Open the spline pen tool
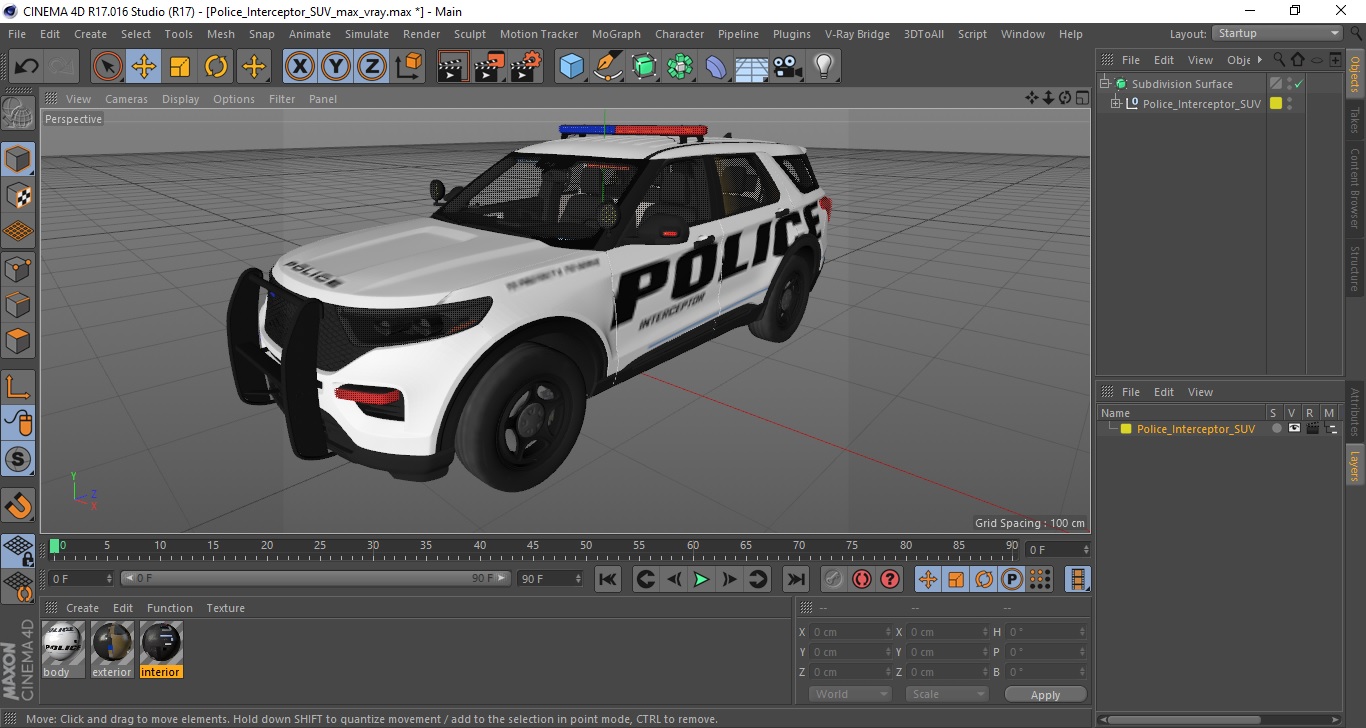The height and width of the screenshot is (728, 1366). 608,67
